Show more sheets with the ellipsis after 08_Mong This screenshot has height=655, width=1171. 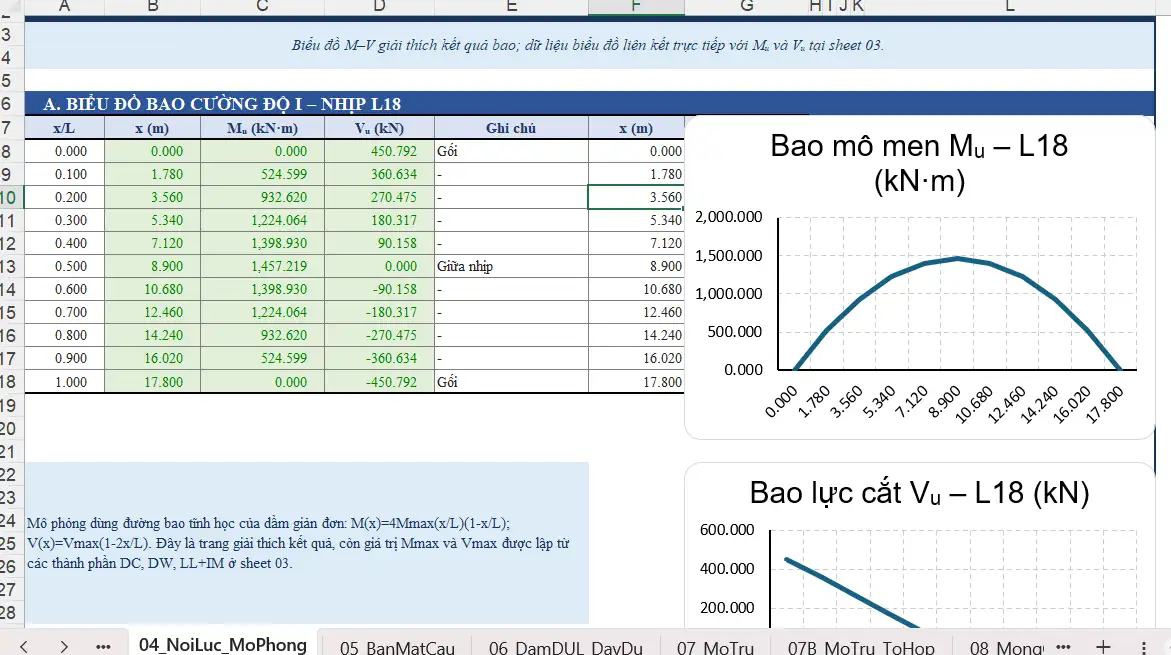tap(1063, 647)
